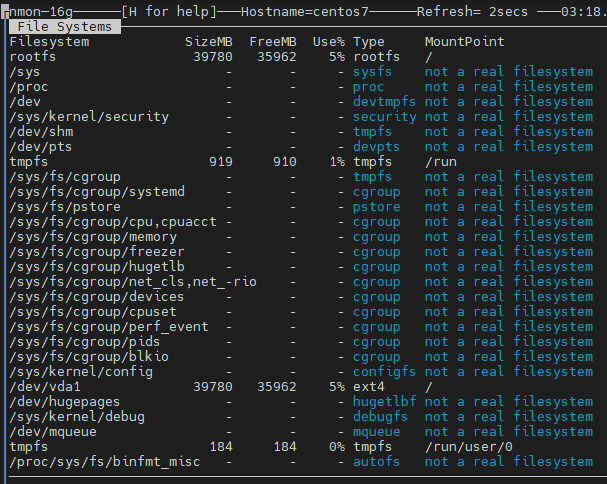
Task: Click the Use% column header
Action: click(x=328, y=42)
